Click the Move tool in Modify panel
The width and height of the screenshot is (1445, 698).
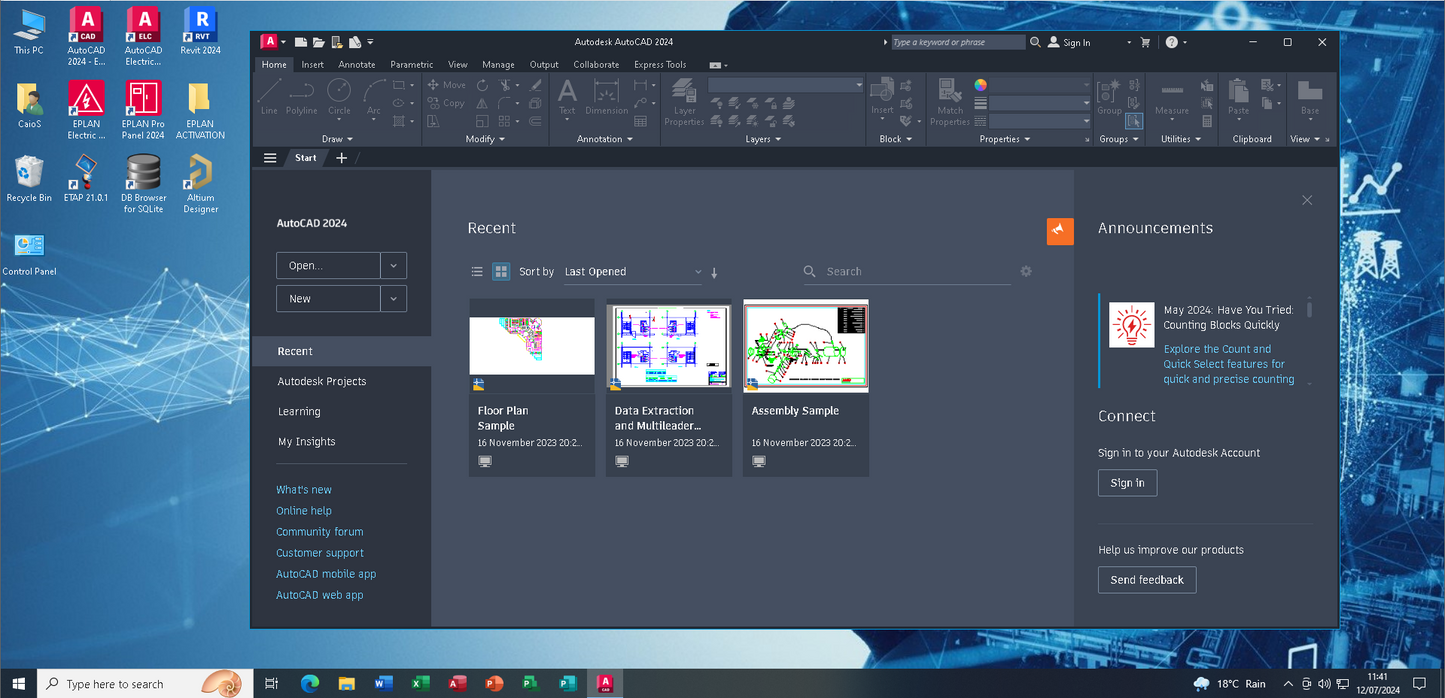447,85
